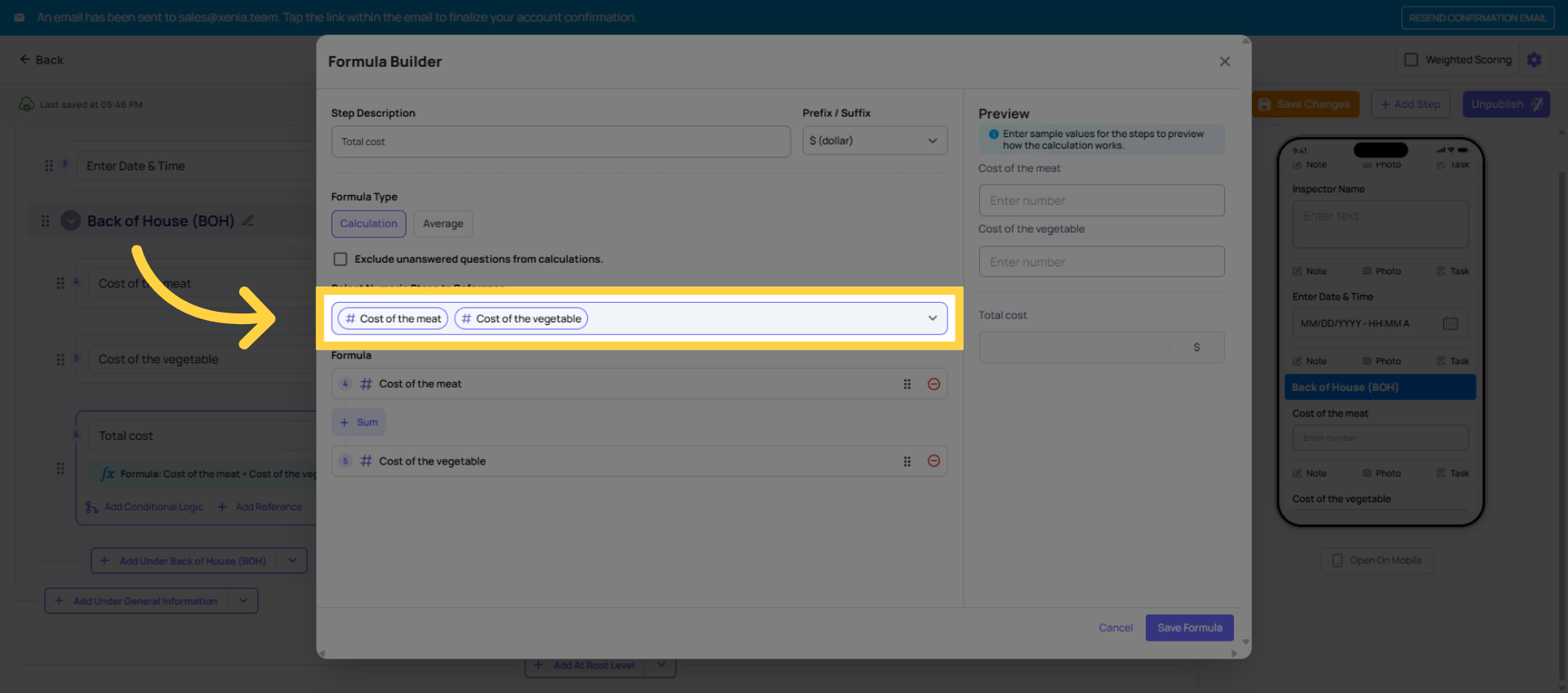
Task: Click the Unpublish button
Action: pyautogui.click(x=1506, y=104)
